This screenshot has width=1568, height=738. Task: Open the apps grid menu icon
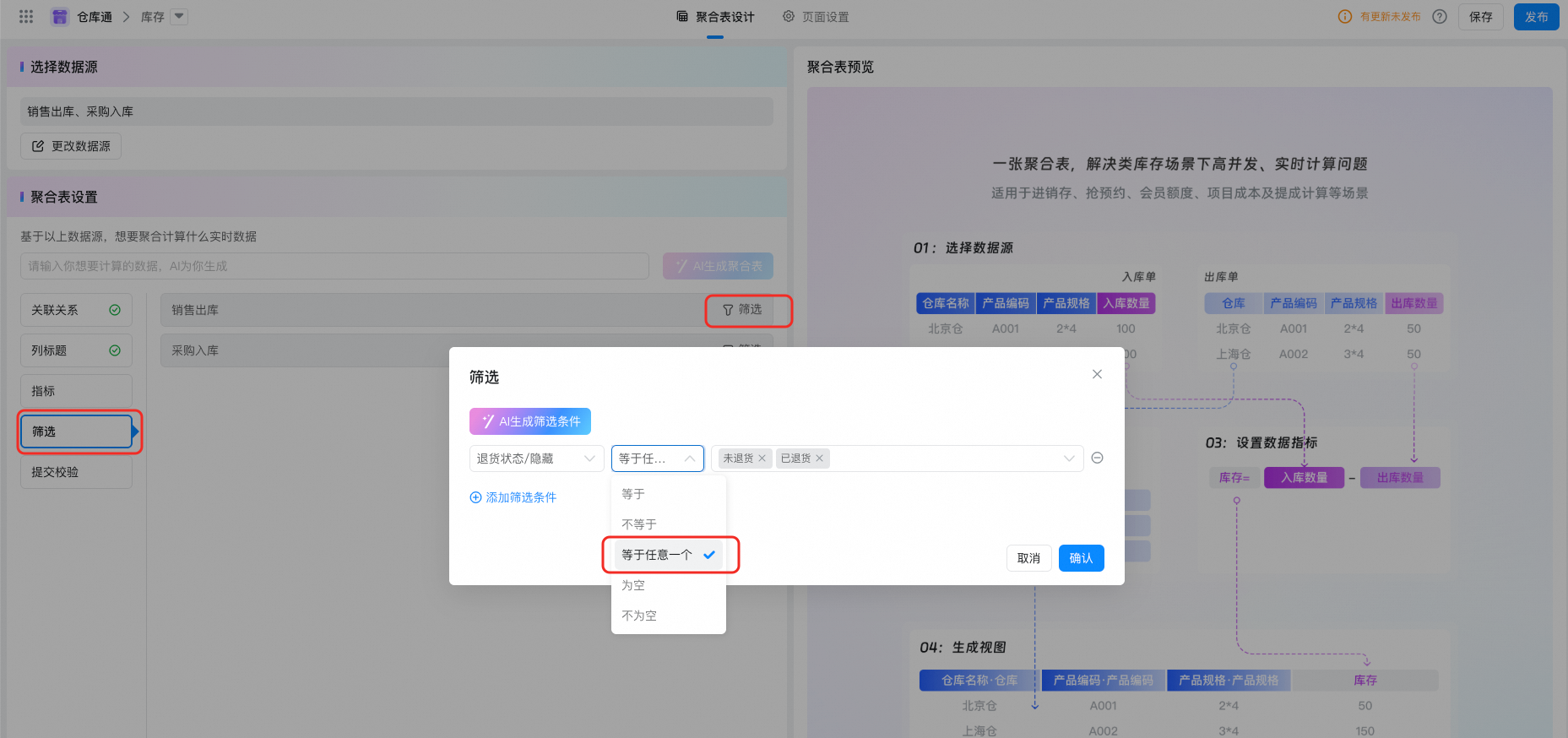[26, 17]
